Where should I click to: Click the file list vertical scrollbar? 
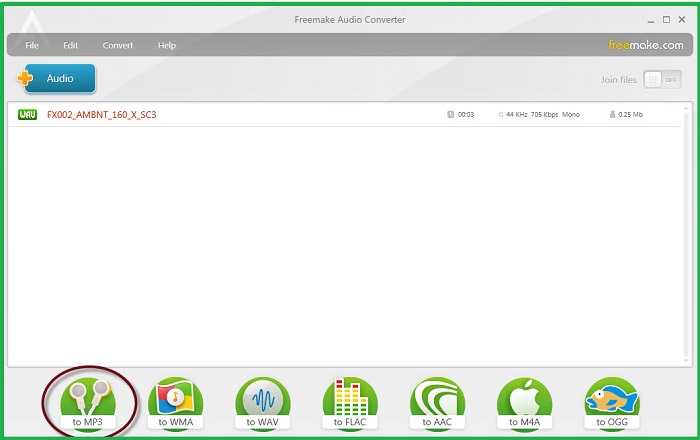687,234
